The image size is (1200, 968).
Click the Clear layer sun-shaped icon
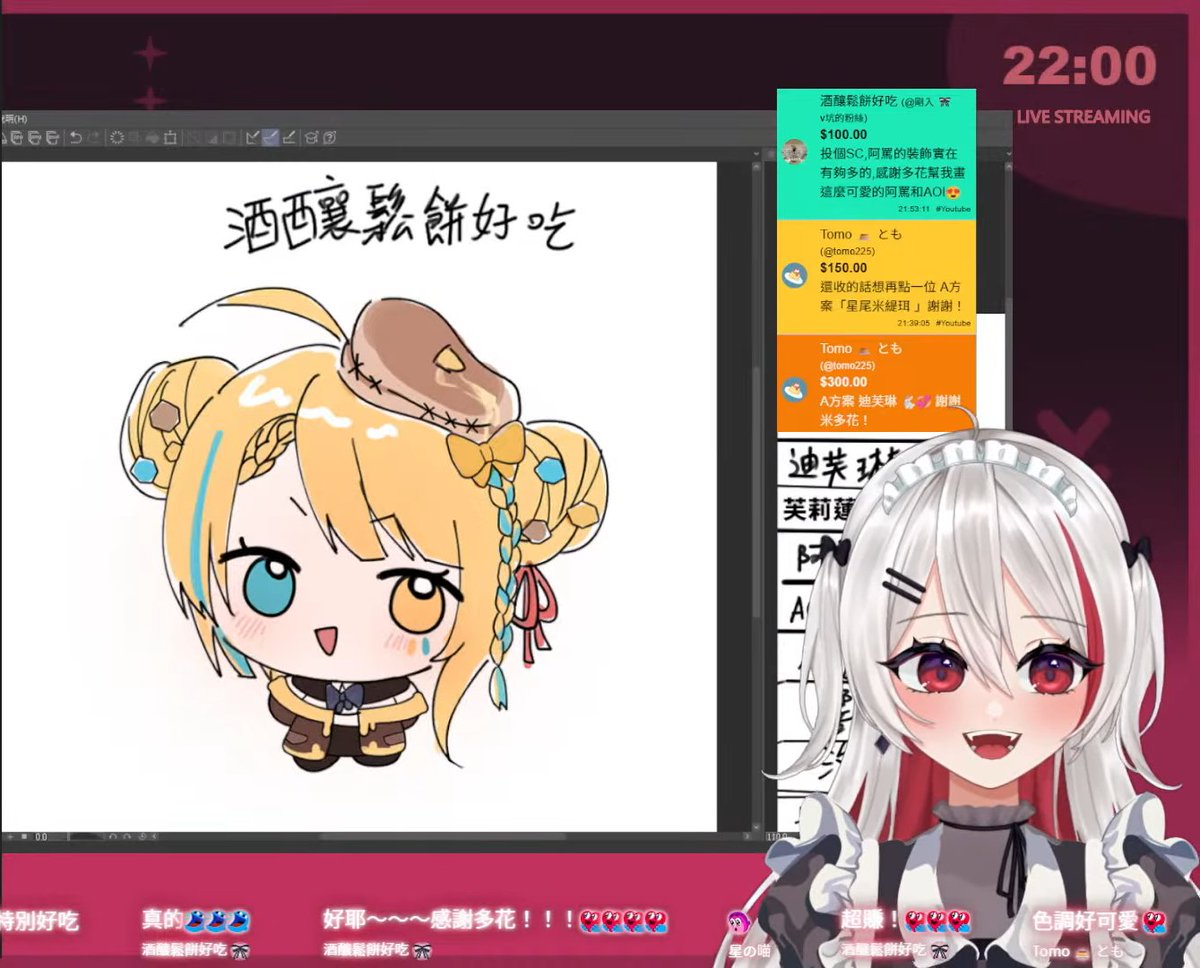[x=117, y=137]
